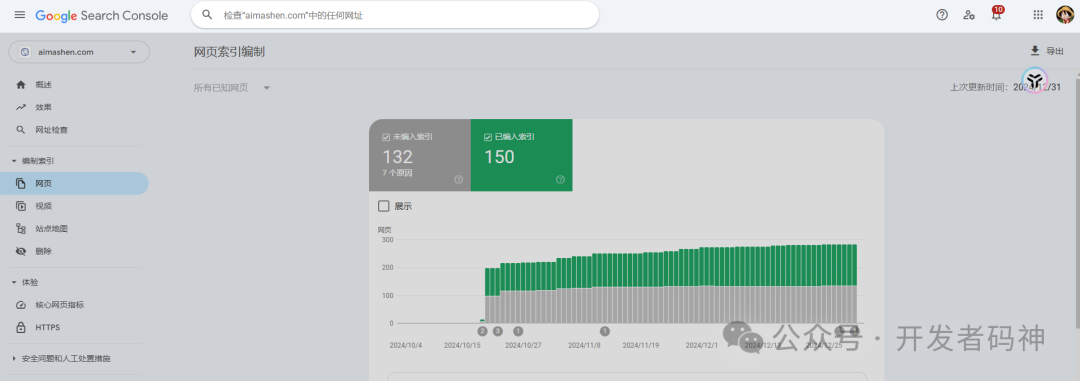This screenshot has height=381, width=1080.
Task: Click chart annotation marker labeled 2
Action: 482,331
